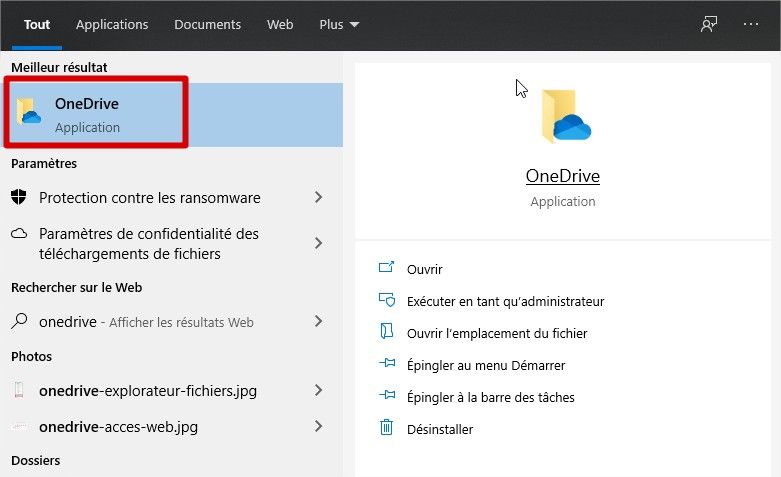Image resolution: width=781 pixels, height=477 pixels.
Task: Choose Ouvrir l'emplacement du fichier
Action: (x=496, y=333)
